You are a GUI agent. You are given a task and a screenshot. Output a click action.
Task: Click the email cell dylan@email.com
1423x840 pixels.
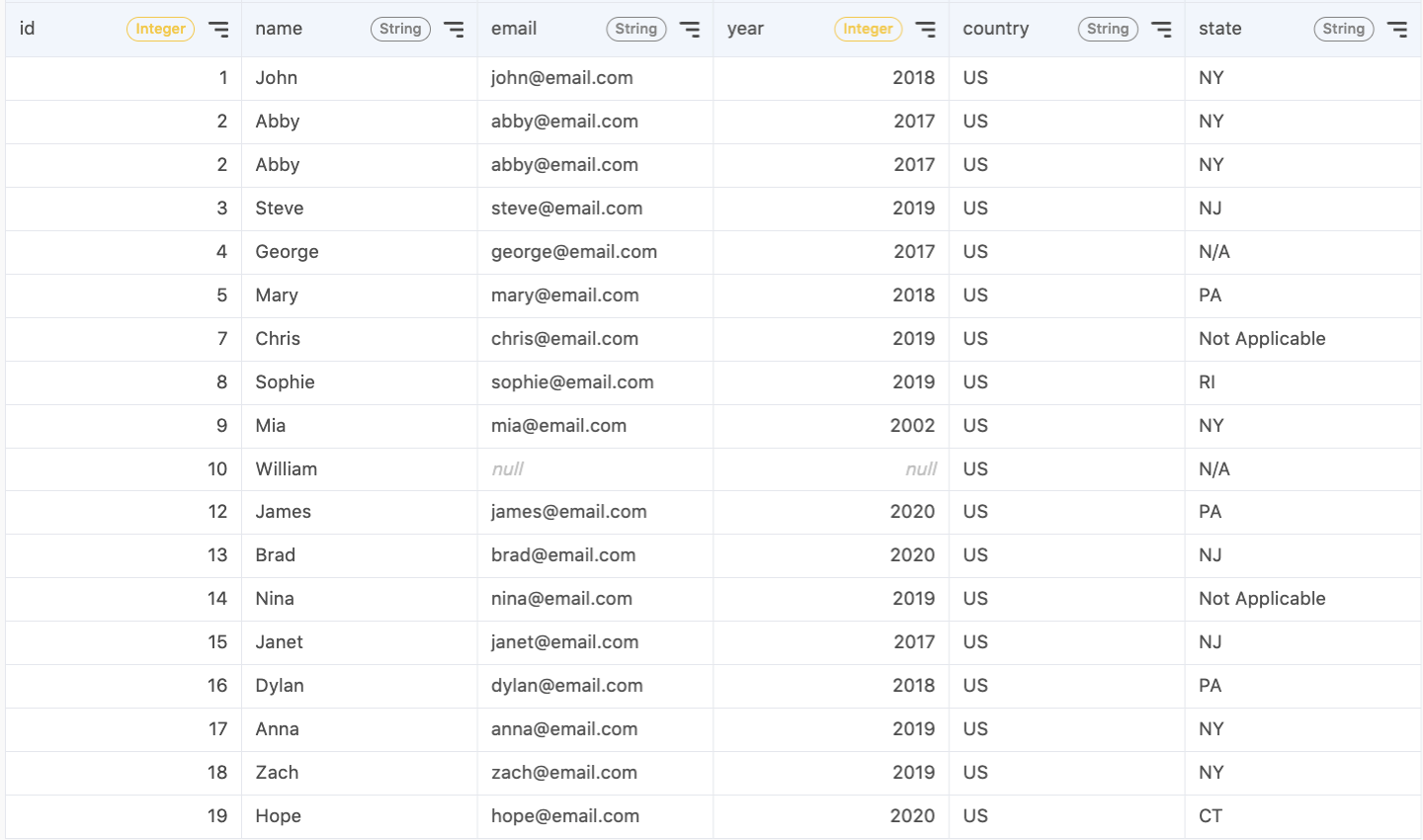595,686
